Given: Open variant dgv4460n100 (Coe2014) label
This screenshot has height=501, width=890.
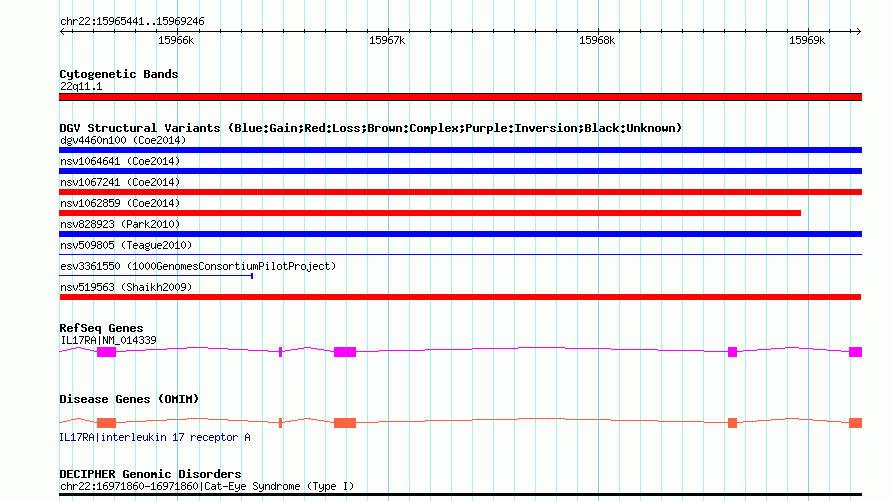Looking at the screenshot, I should (123, 140).
